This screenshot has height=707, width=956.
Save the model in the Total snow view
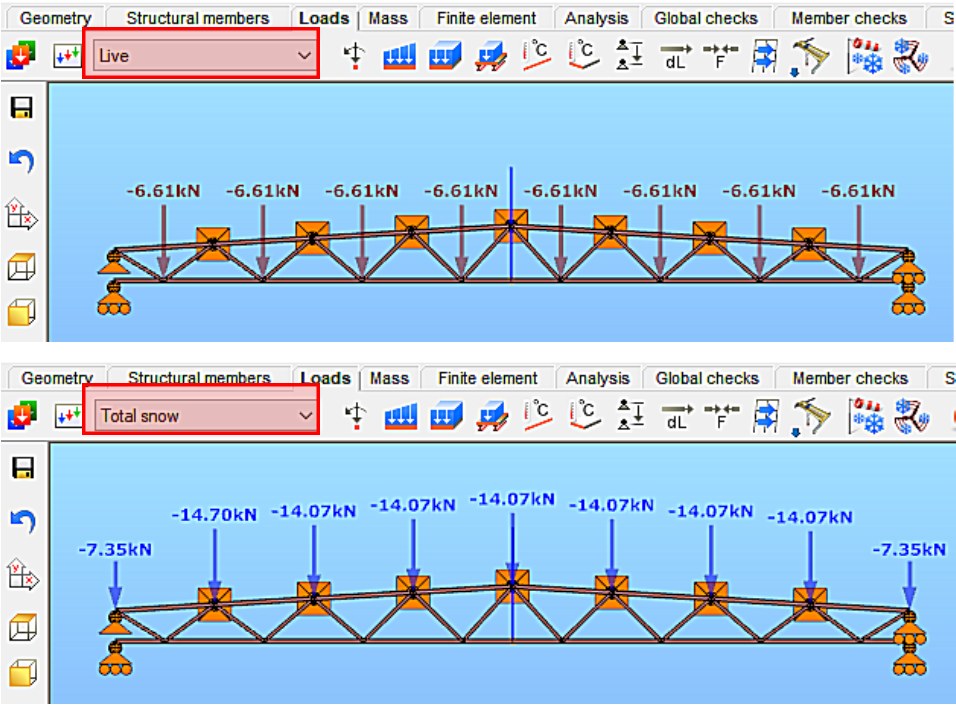[23, 467]
